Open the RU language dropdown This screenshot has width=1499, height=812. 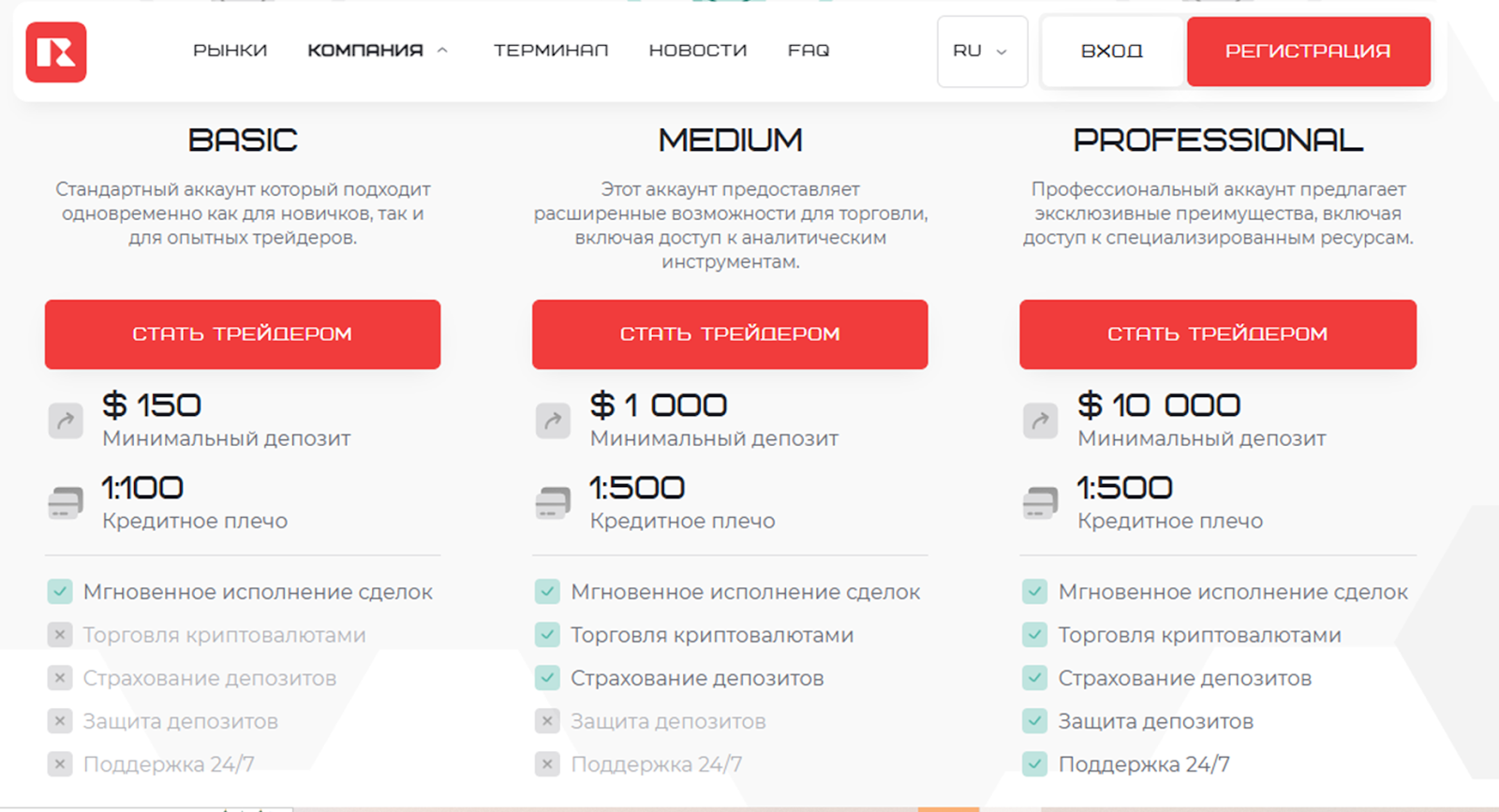(982, 52)
